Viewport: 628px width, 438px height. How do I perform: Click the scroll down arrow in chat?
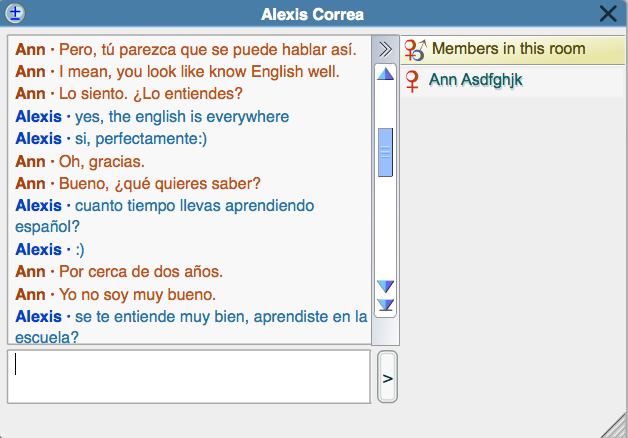click(x=385, y=287)
